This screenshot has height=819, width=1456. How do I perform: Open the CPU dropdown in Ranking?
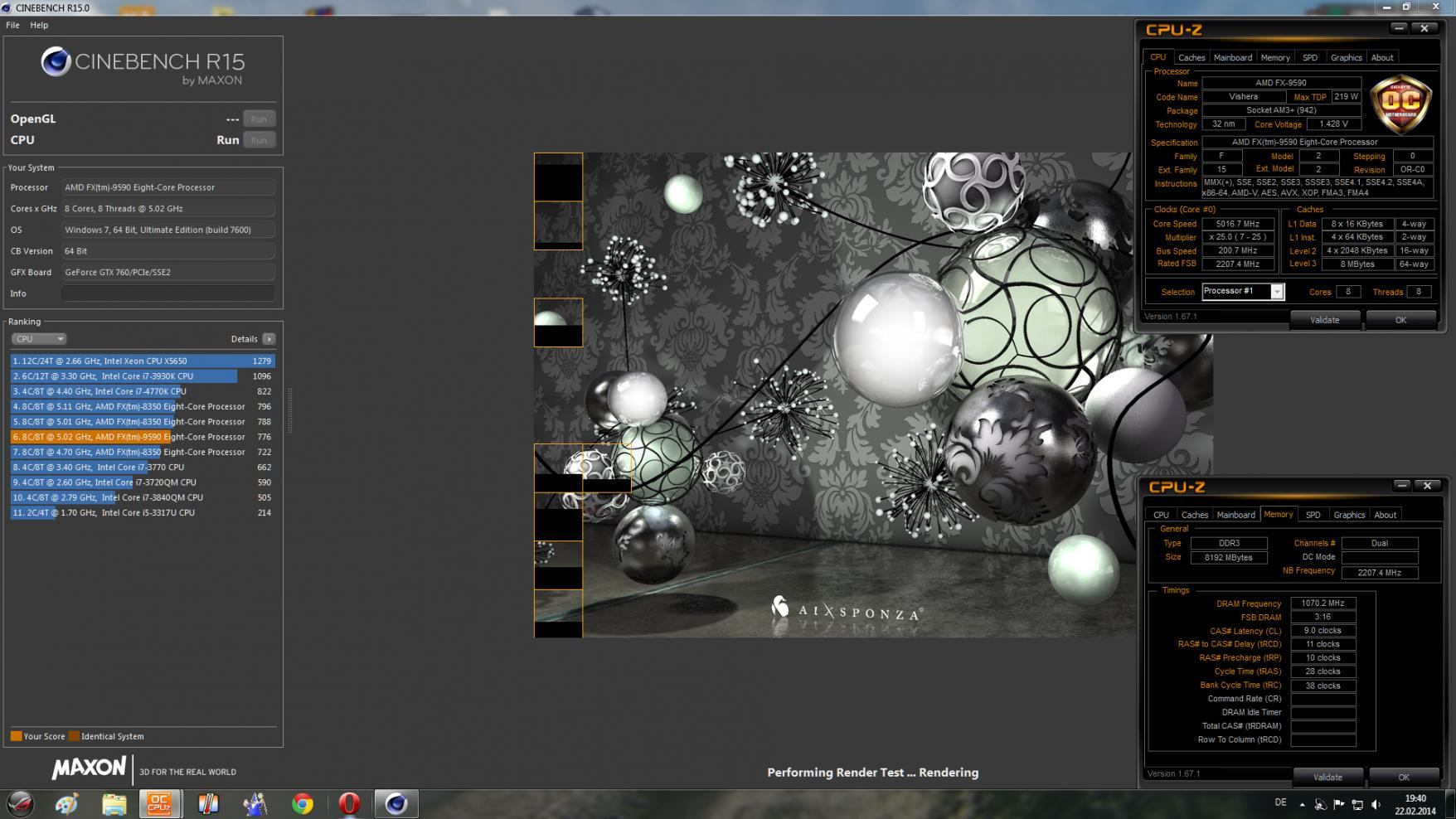pos(38,339)
